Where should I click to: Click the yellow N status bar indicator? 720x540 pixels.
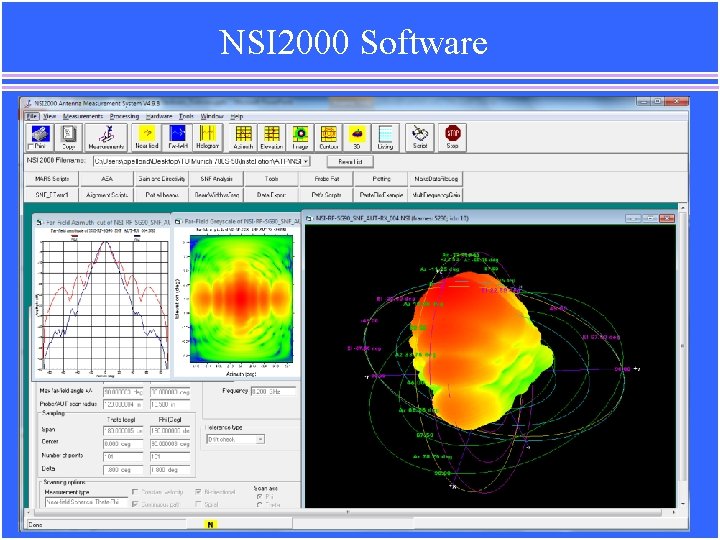pos(210,524)
